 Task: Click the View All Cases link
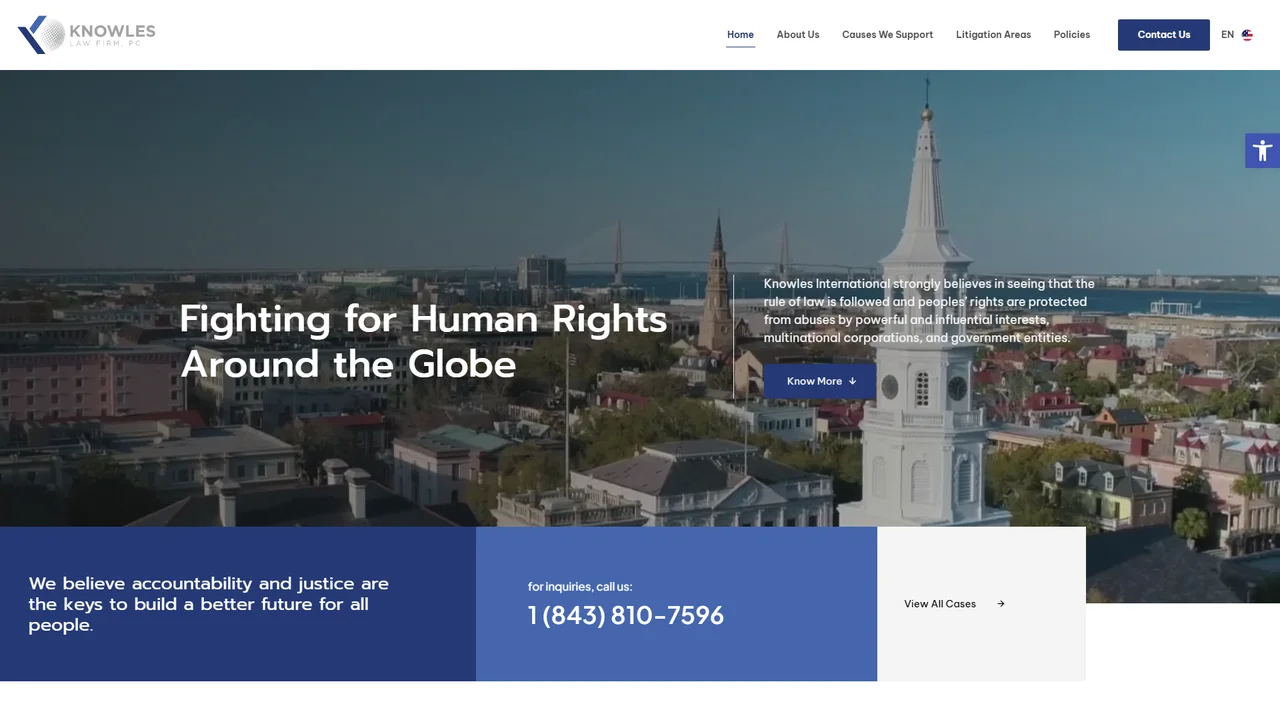(954, 604)
